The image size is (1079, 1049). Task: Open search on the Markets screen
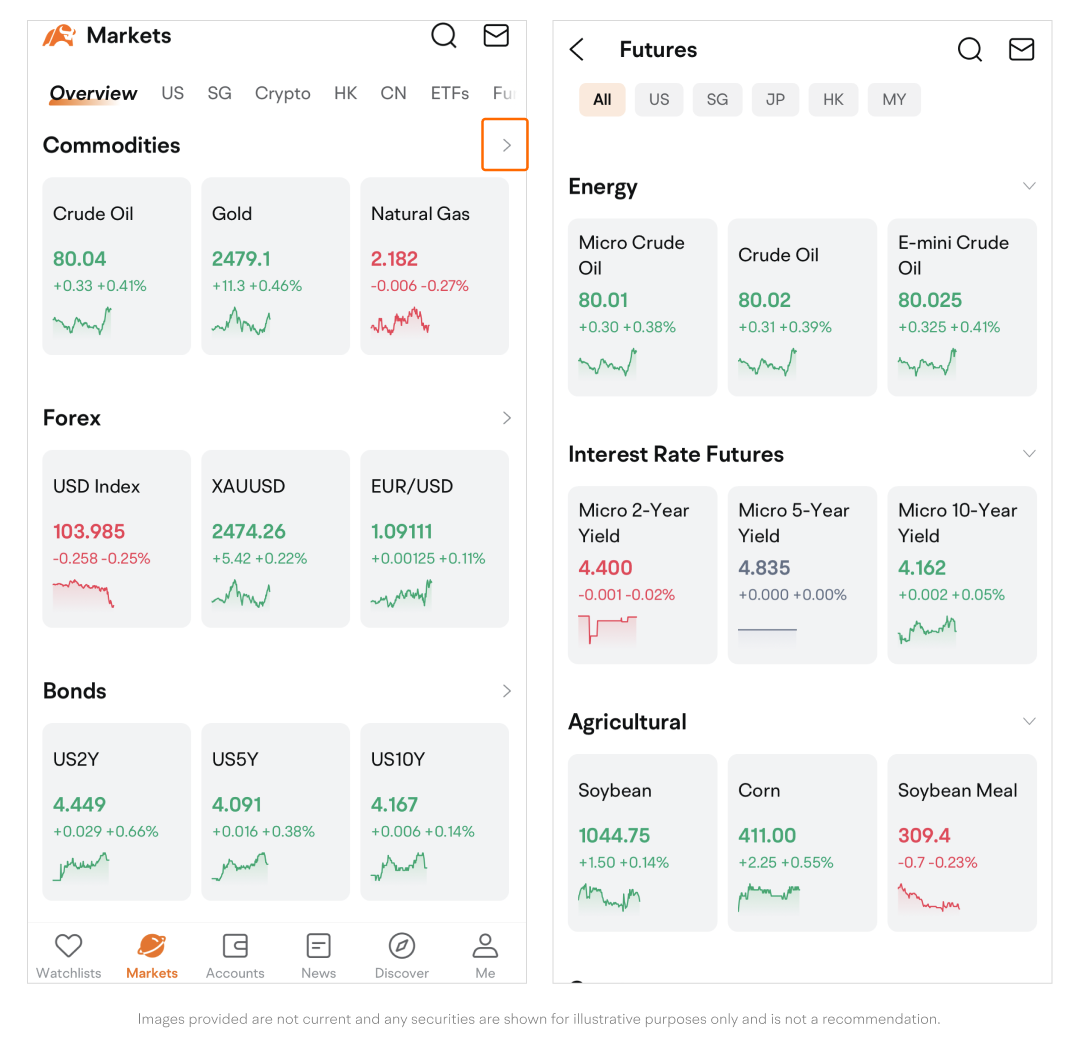click(444, 36)
